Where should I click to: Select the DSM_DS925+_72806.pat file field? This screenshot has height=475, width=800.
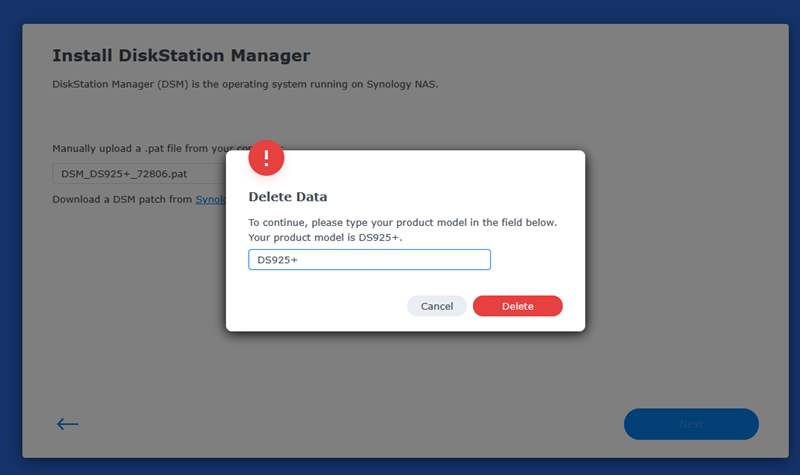139,174
